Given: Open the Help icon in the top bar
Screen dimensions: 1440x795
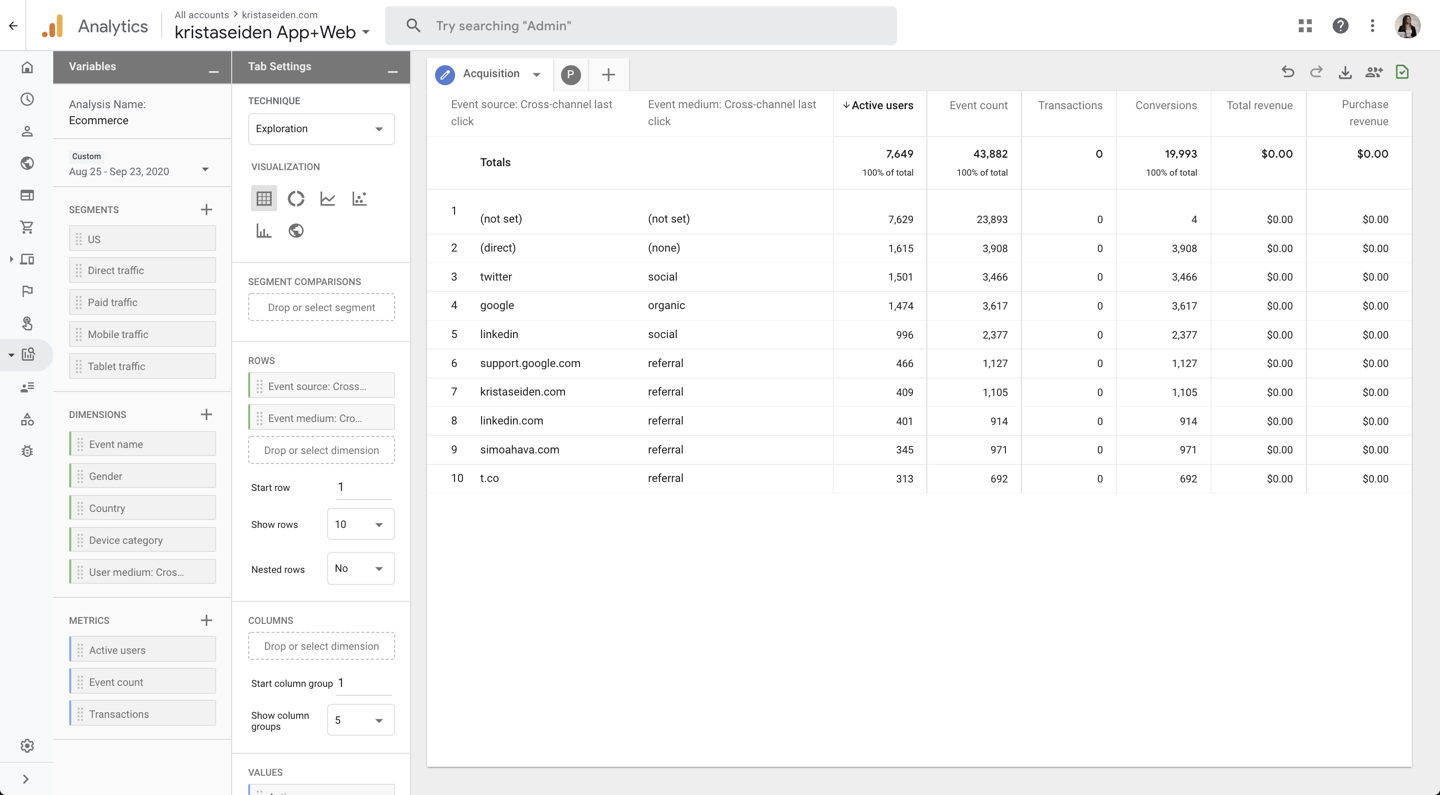Looking at the screenshot, I should [1340, 26].
